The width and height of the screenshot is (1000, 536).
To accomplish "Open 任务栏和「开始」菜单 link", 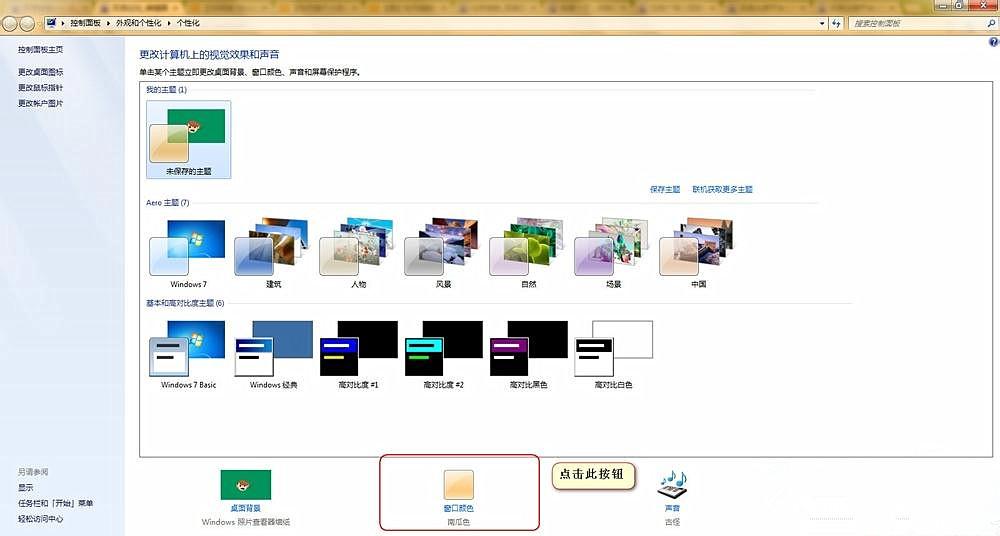I will point(55,503).
